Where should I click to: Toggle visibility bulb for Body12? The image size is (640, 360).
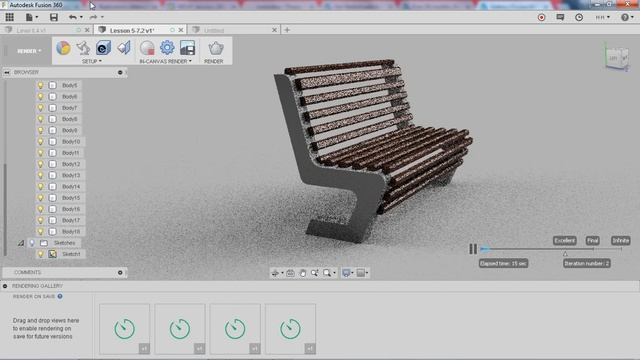pos(40,164)
